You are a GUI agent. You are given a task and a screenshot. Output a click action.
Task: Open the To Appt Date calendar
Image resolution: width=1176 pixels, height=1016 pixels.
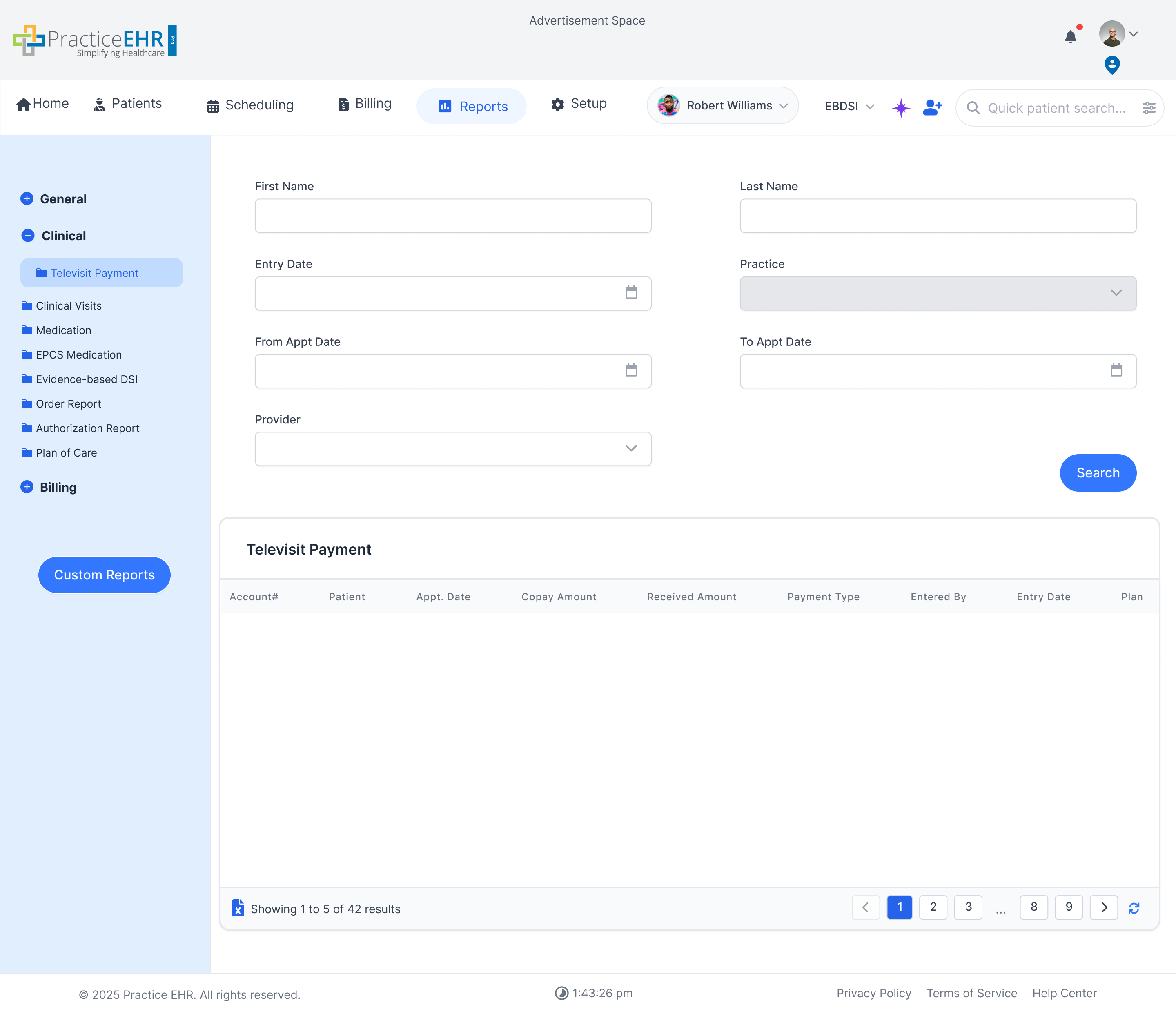click(1116, 371)
